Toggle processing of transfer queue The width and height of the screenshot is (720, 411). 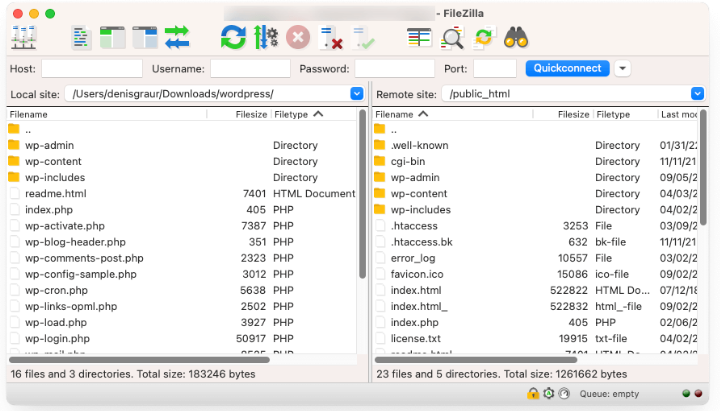pyautogui.click(x=266, y=37)
